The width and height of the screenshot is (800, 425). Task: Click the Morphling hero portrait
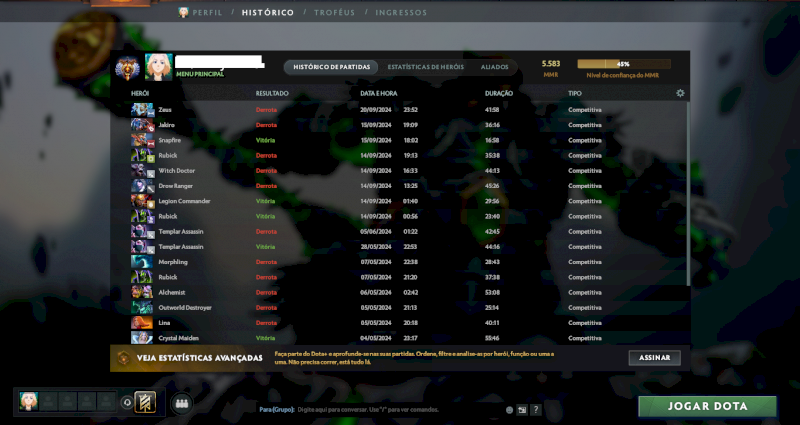pos(142,262)
